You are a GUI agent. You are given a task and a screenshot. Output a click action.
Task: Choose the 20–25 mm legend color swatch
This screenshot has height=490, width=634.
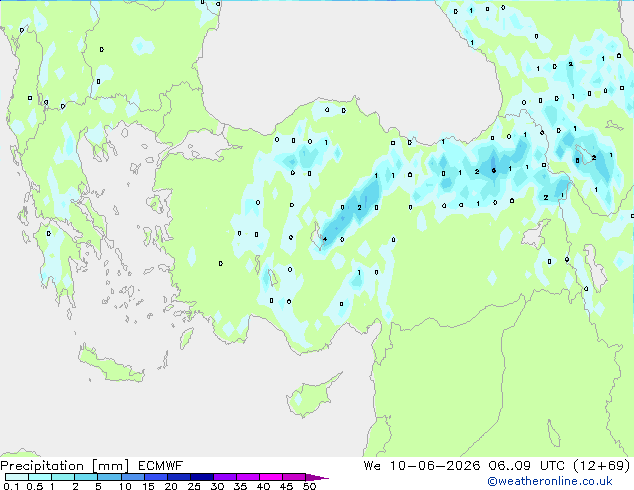pyautogui.click(x=178, y=477)
